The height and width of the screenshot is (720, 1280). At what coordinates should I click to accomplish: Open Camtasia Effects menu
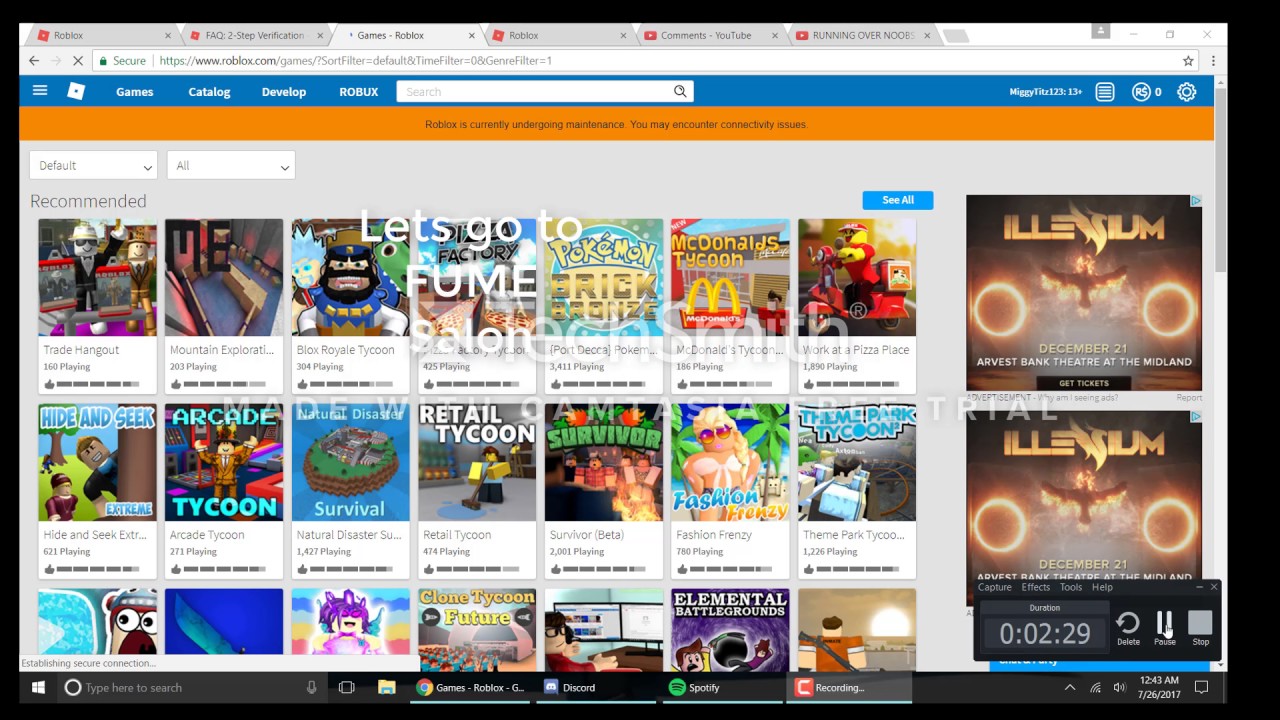[x=1036, y=587]
